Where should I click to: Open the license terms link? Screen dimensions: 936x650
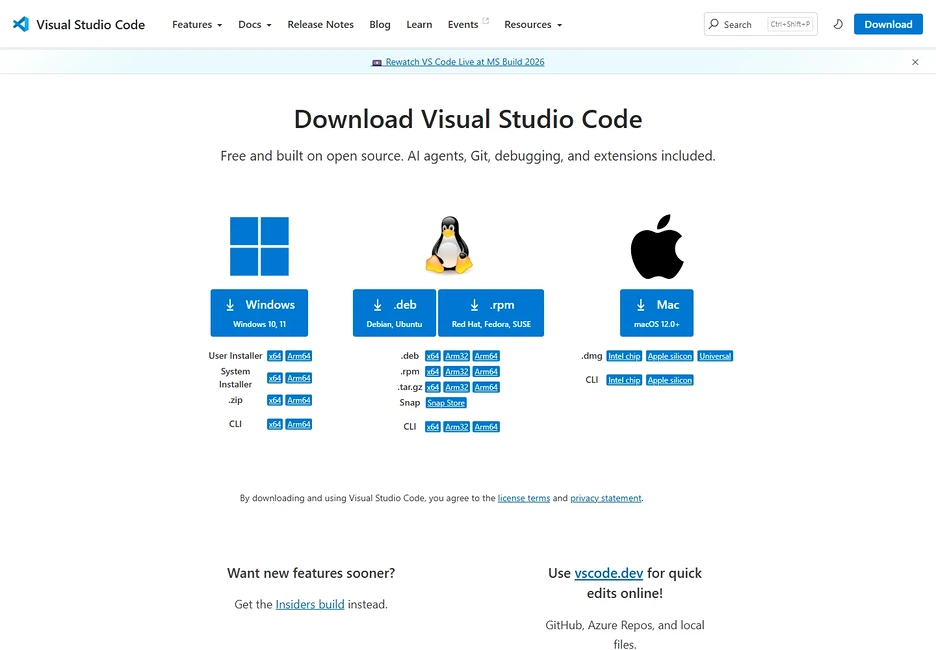524,498
